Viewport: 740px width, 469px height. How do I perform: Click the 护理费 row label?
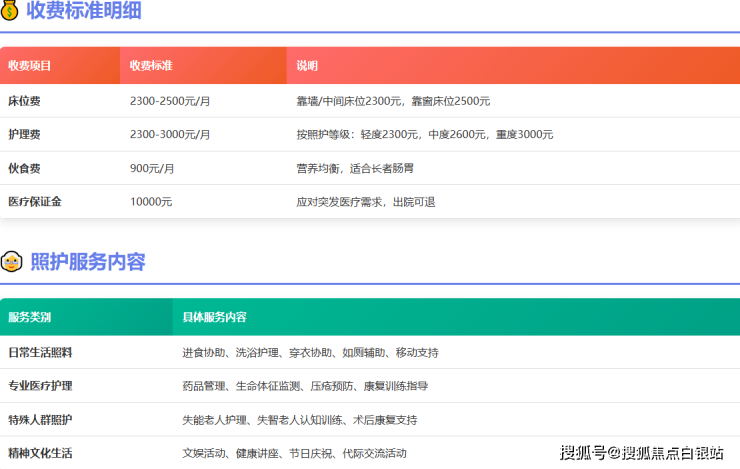24,134
